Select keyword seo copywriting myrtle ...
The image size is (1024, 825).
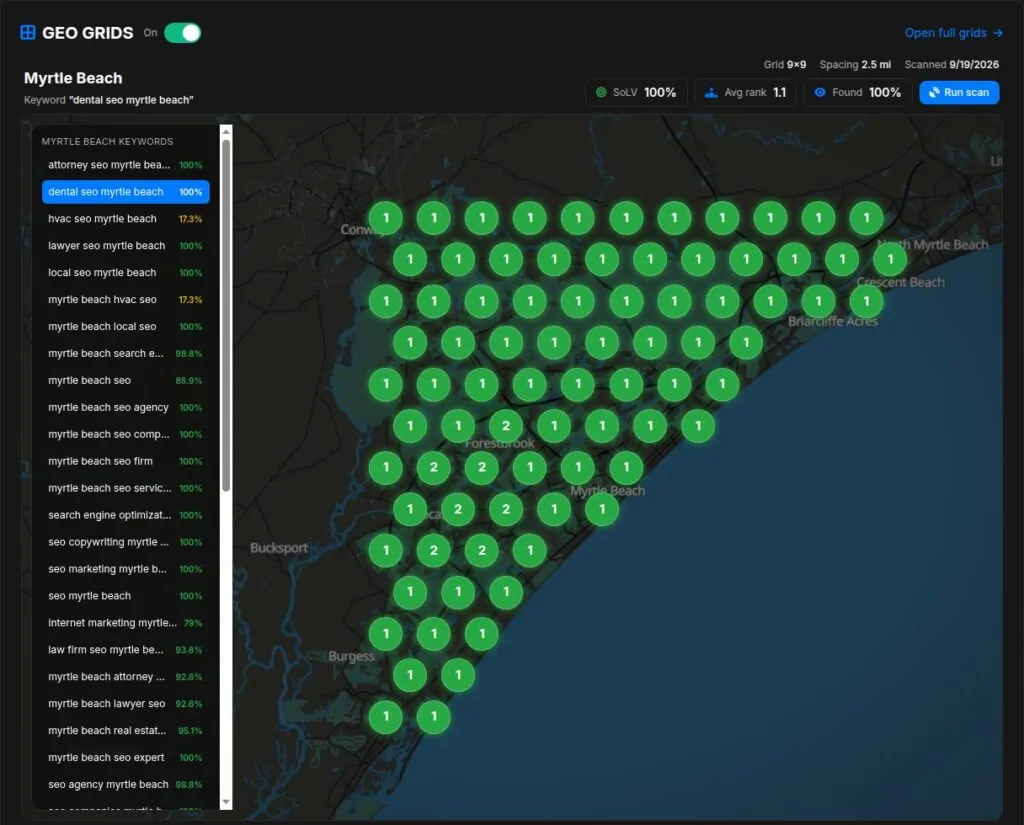(125, 542)
